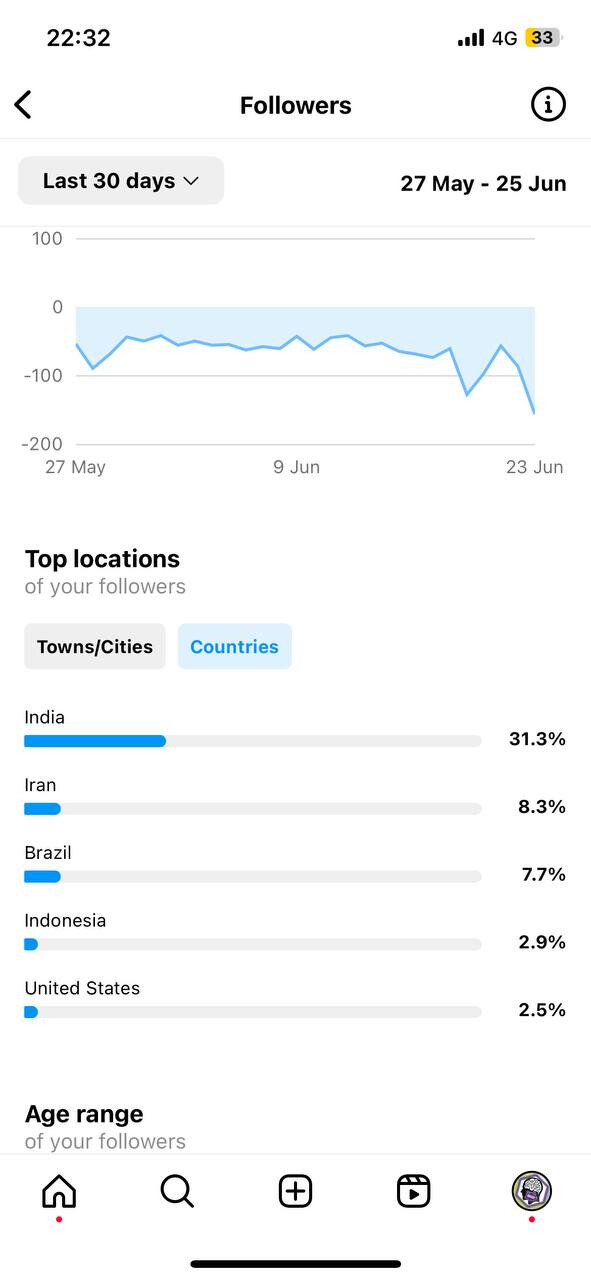Open the info circle icon
This screenshot has width=591, height=1280.
click(548, 105)
